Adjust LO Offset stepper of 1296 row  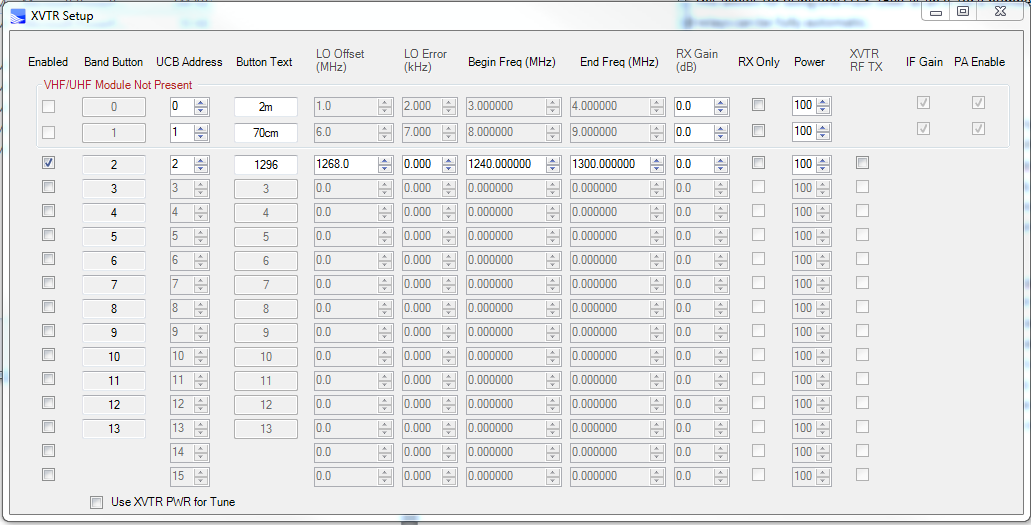[x=385, y=164]
